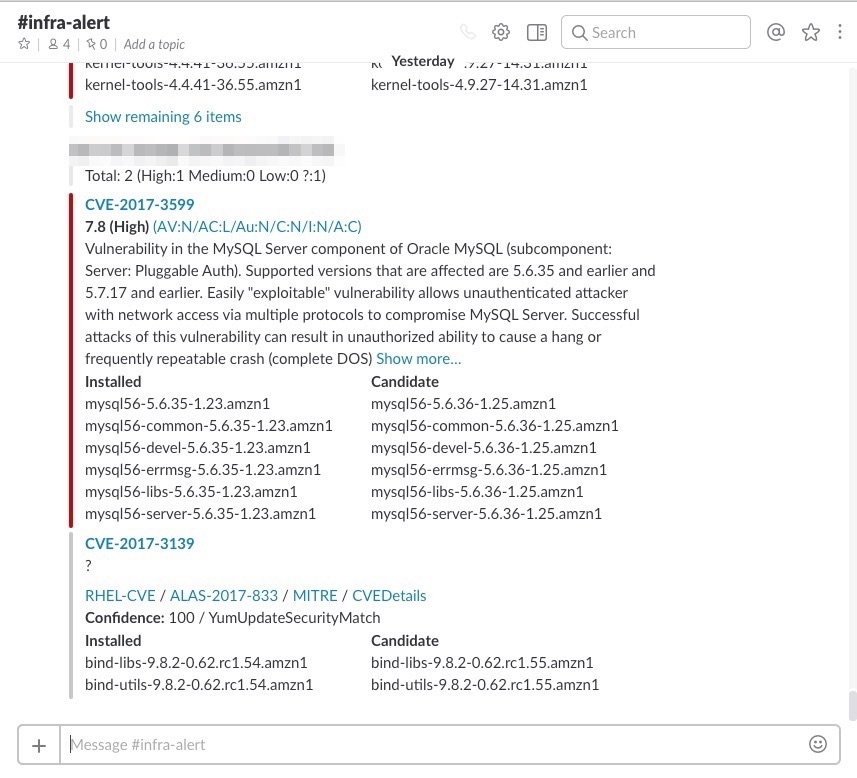Click Add a topic
Screen dimensions: 857x778
tap(154, 44)
